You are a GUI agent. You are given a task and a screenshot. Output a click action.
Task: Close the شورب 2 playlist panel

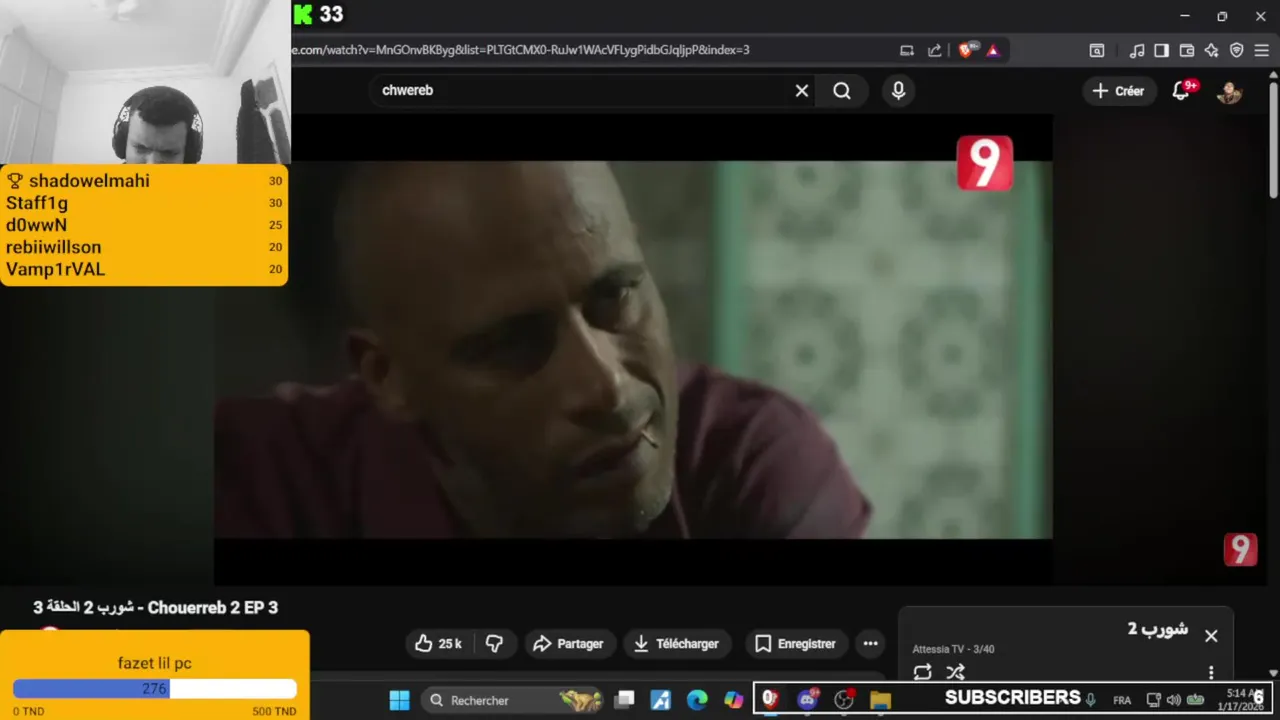click(1211, 636)
